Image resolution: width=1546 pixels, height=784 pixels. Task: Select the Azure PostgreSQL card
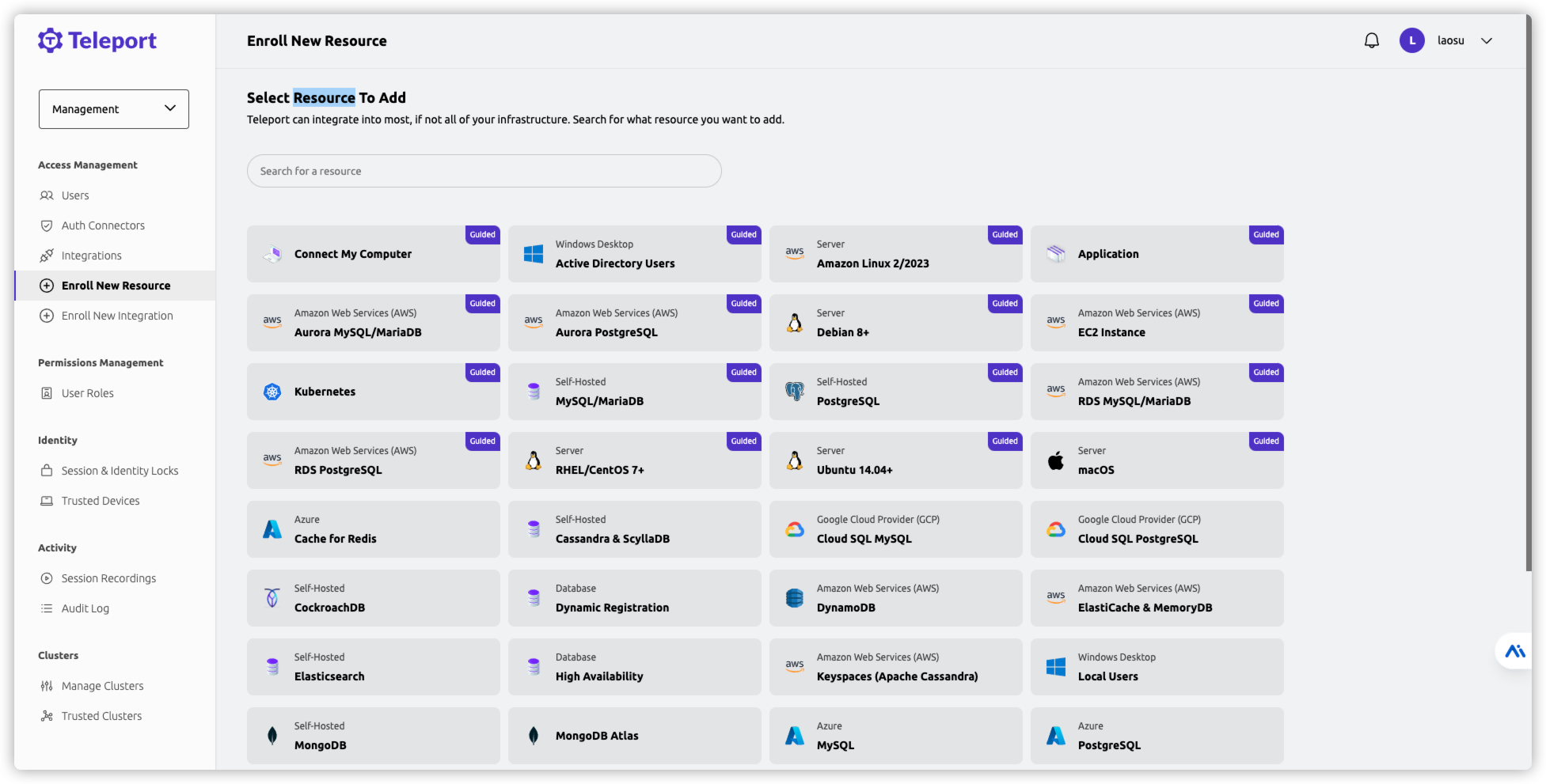click(x=1157, y=736)
